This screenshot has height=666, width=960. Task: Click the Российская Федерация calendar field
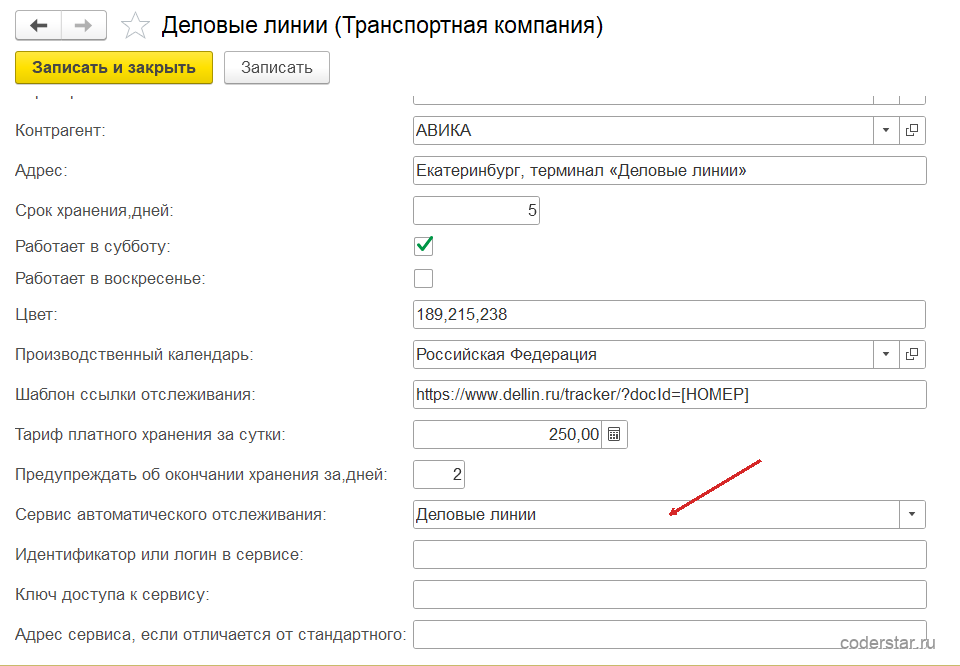tap(643, 354)
